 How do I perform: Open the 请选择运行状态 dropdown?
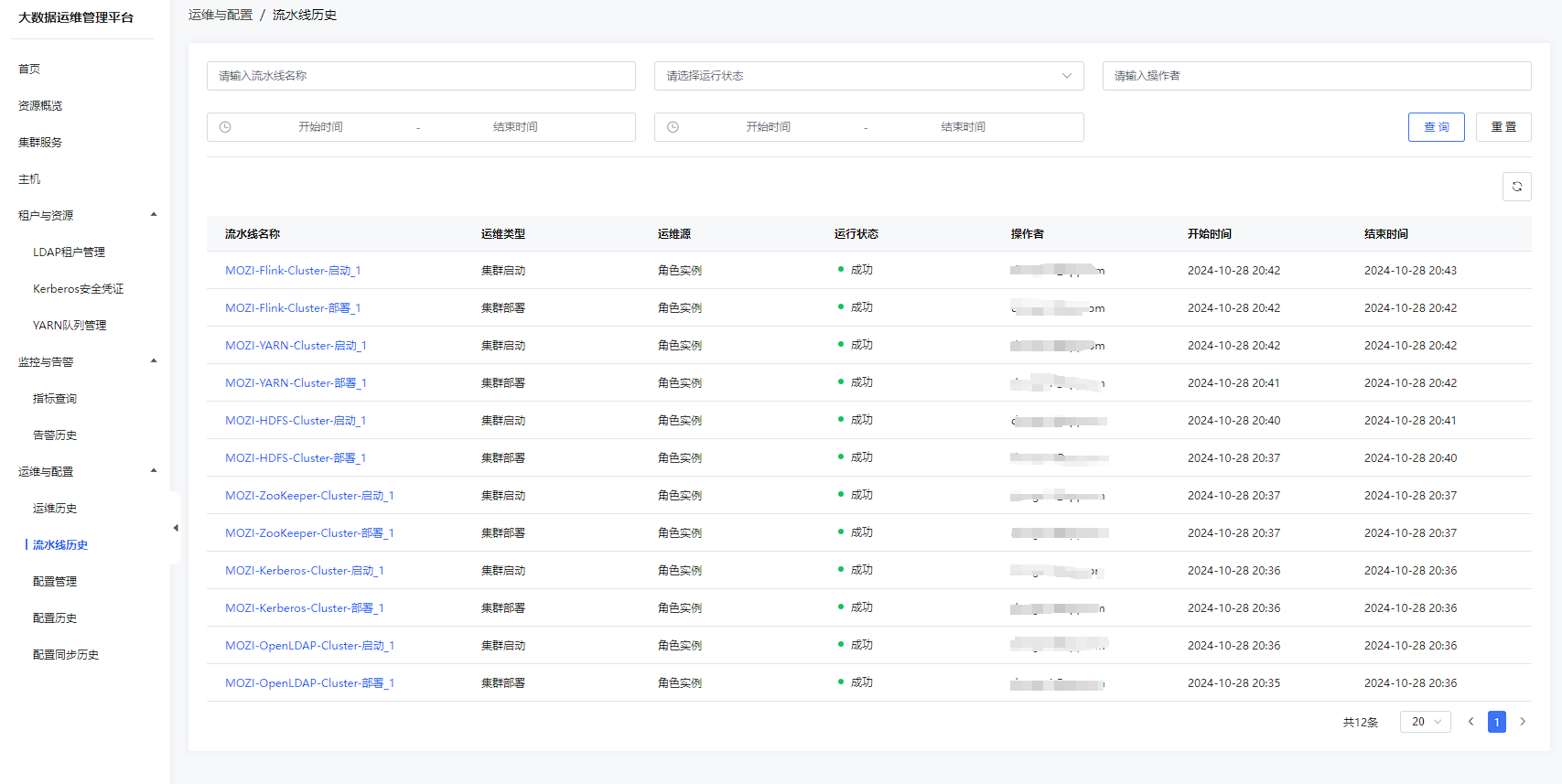click(868, 76)
